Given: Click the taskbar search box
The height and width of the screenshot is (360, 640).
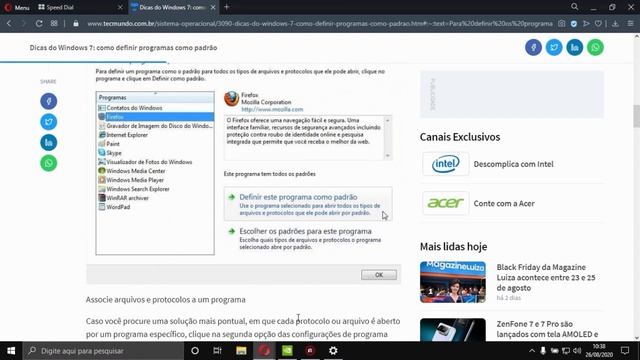Looking at the screenshot, I should [103, 351].
